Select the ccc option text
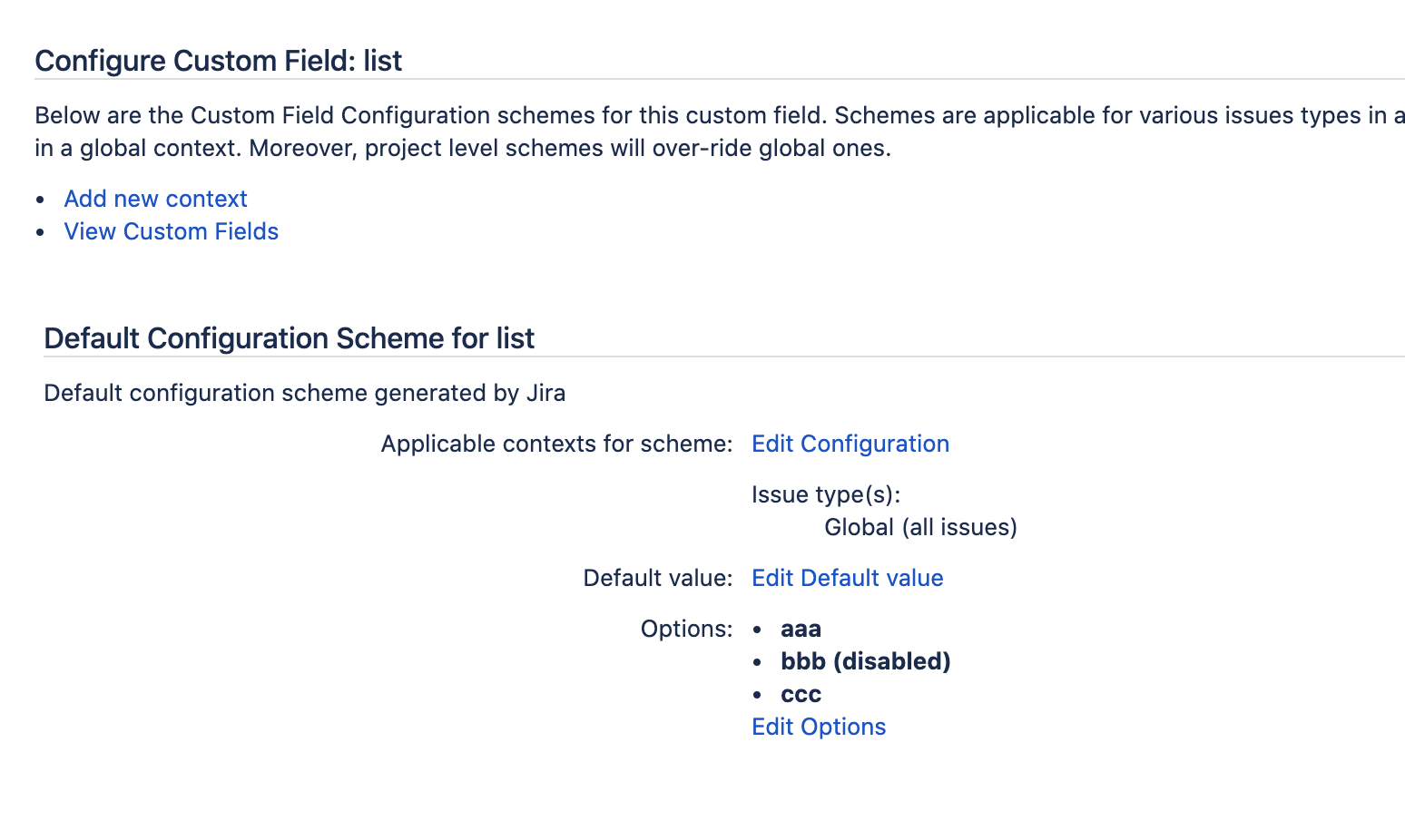 [x=800, y=694]
